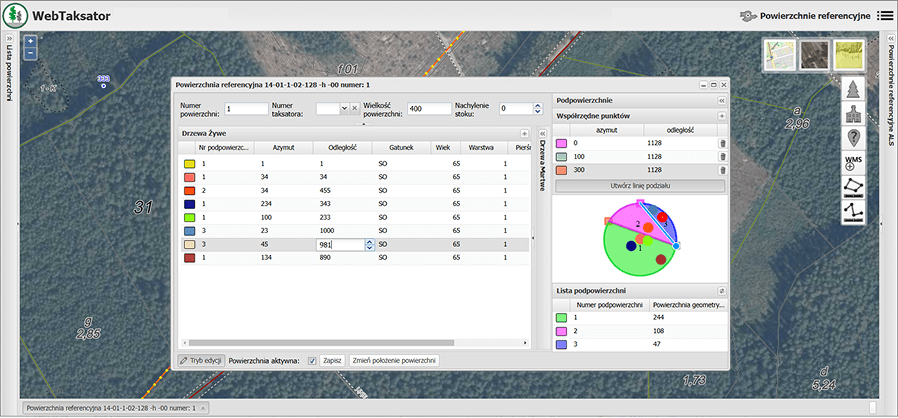Click the yellow swatch in first tree row
This screenshot has height=418, width=898.
pos(188,162)
